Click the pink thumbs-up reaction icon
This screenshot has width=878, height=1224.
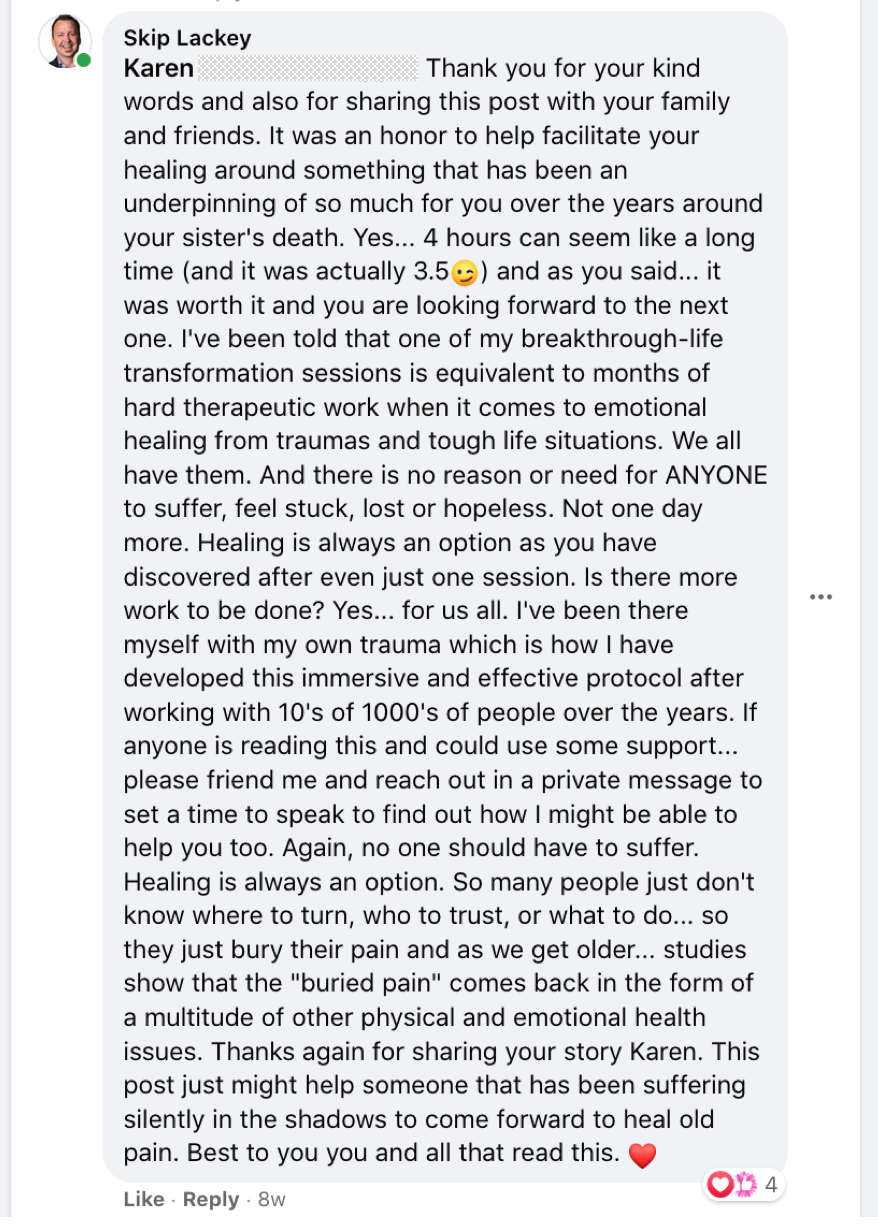[x=744, y=1185]
